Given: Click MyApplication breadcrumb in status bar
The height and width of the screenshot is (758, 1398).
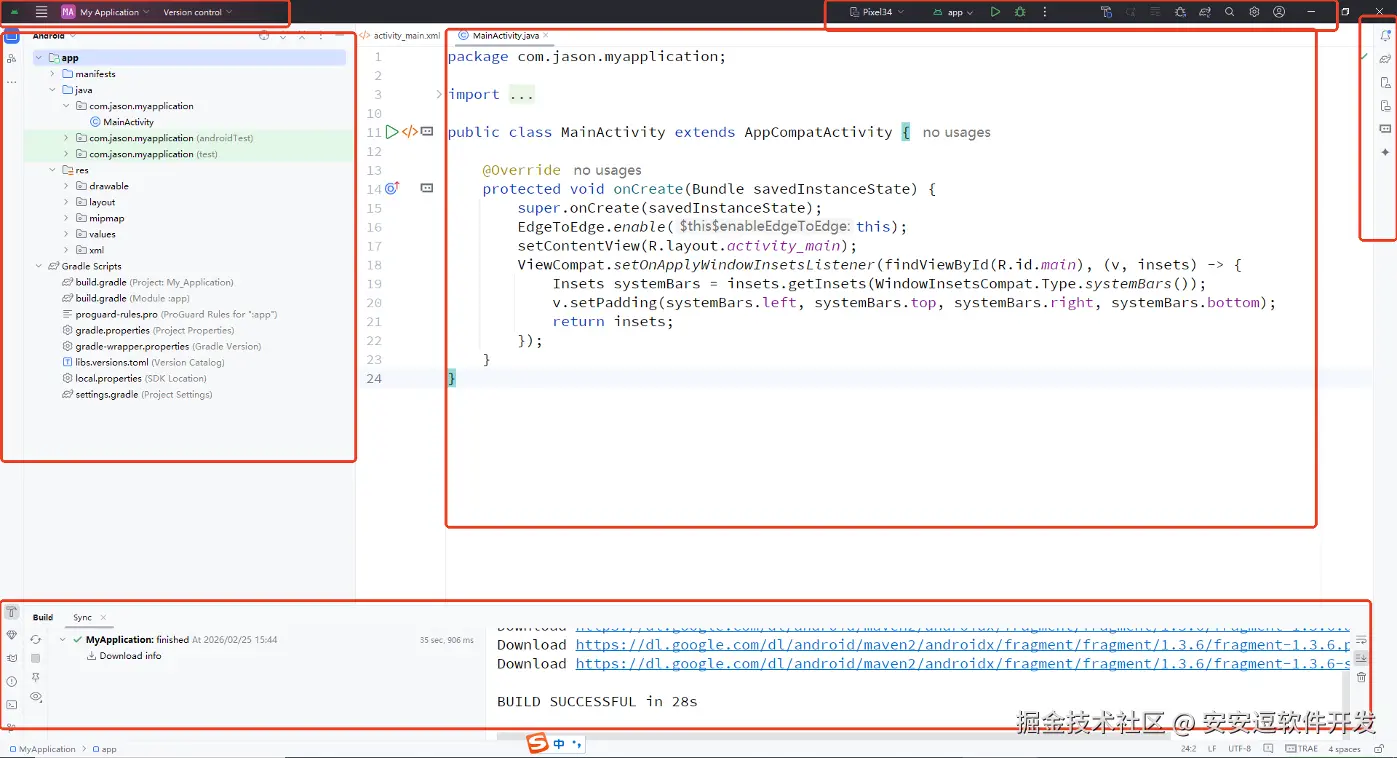Looking at the screenshot, I should pos(41,749).
